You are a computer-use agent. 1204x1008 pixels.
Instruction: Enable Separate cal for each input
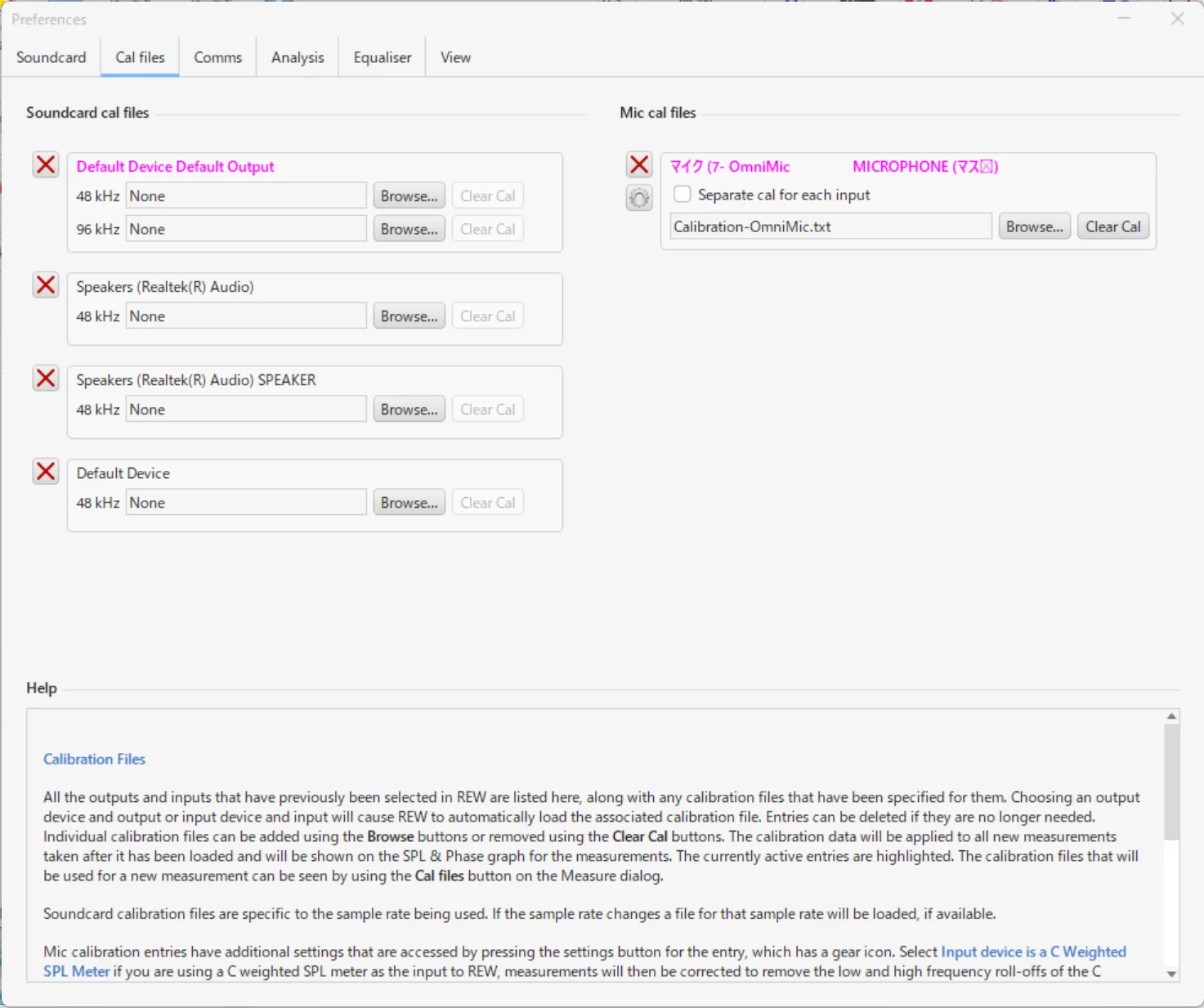pyautogui.click(x=683, y=195)
